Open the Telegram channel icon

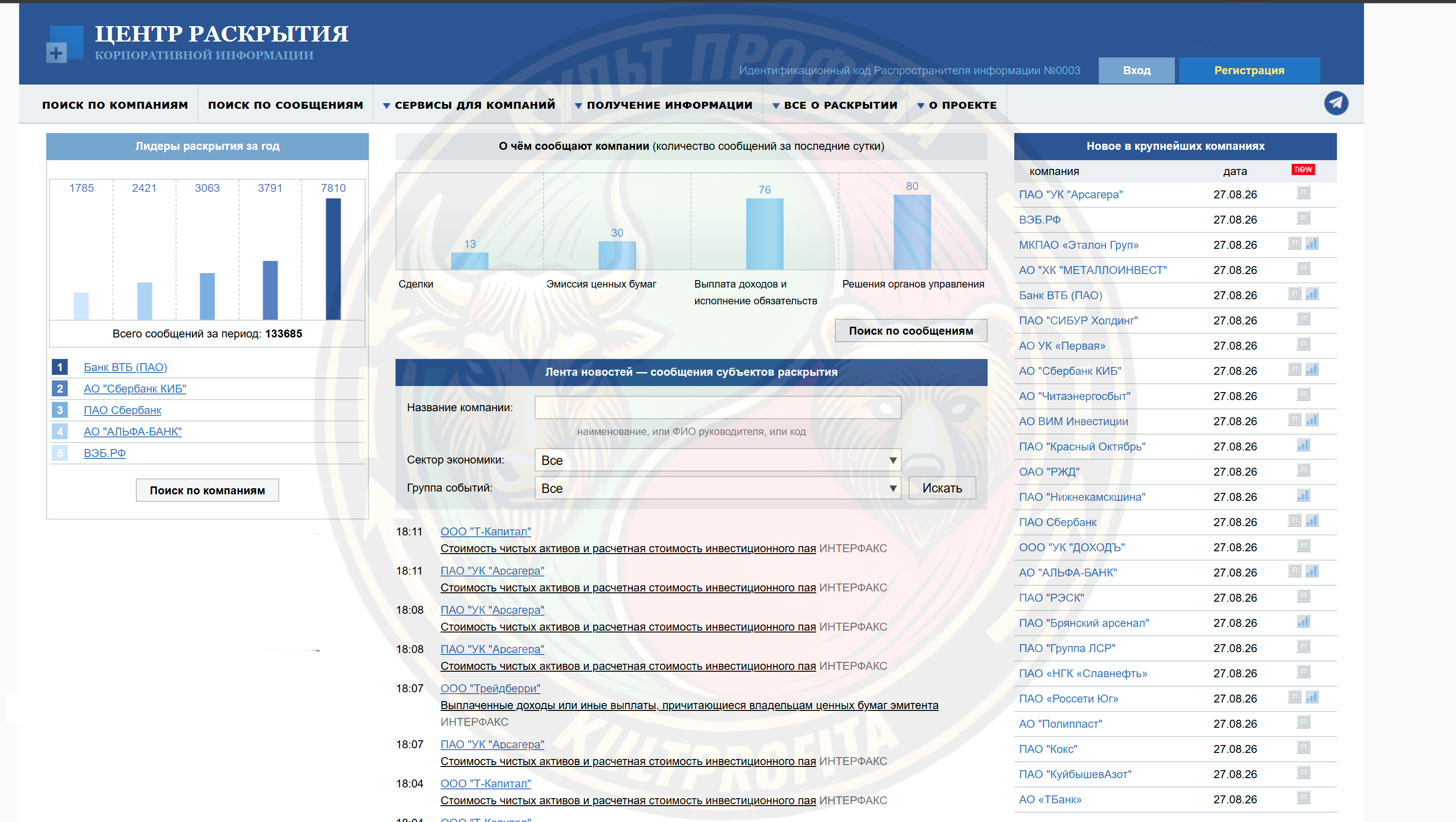(x=1336, y=103)
